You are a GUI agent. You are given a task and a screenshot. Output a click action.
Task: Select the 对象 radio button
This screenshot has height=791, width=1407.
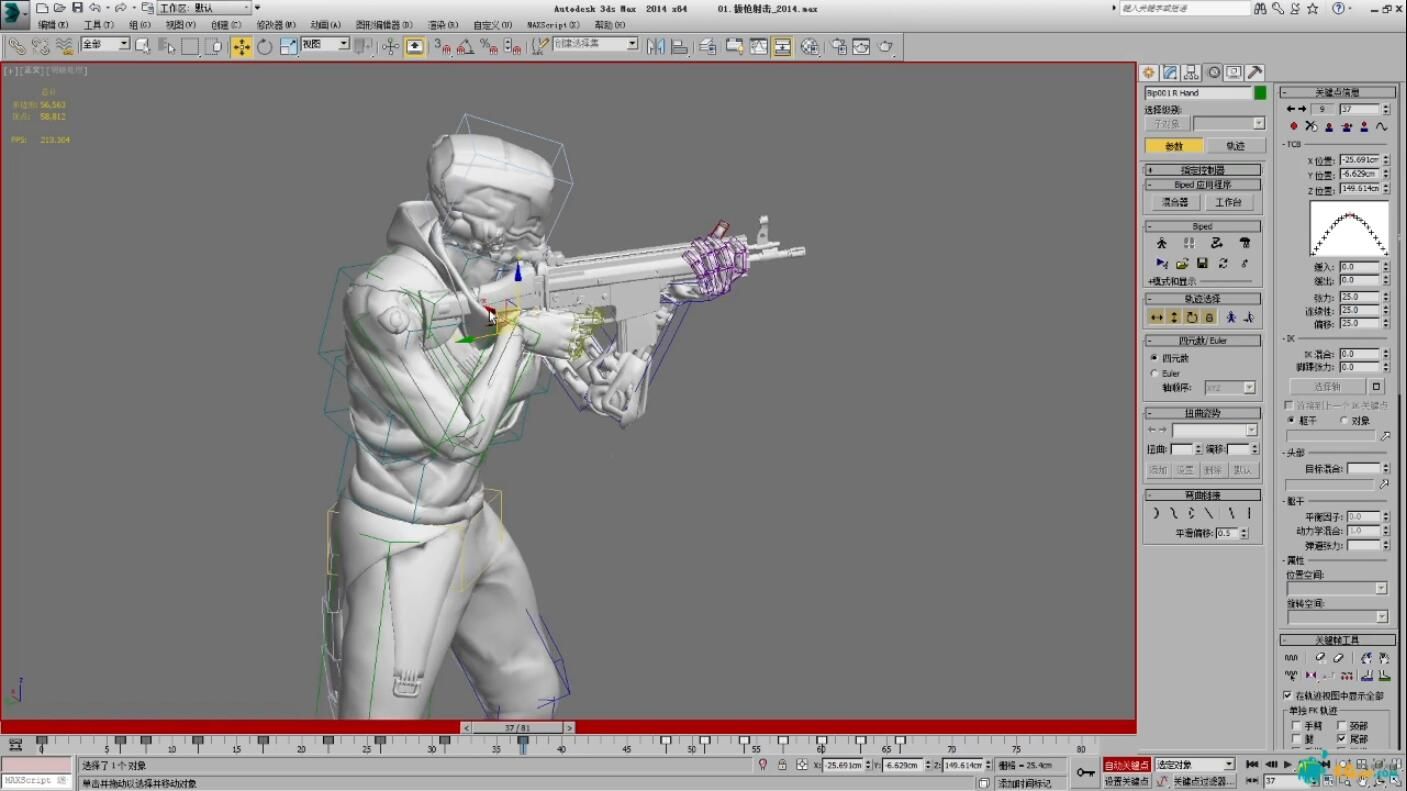1343,420
